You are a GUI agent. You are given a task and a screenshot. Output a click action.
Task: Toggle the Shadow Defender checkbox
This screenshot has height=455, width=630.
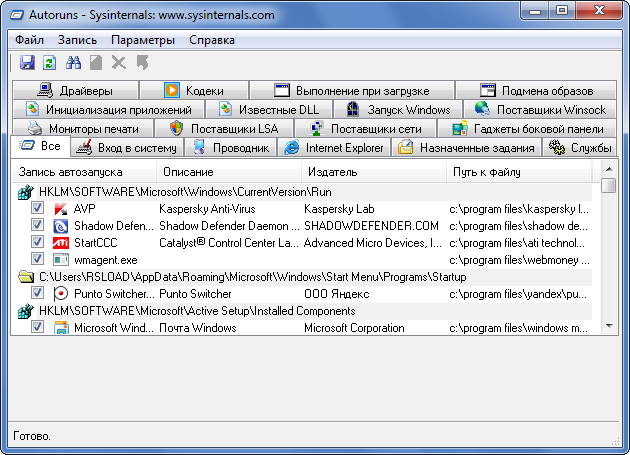37,225
